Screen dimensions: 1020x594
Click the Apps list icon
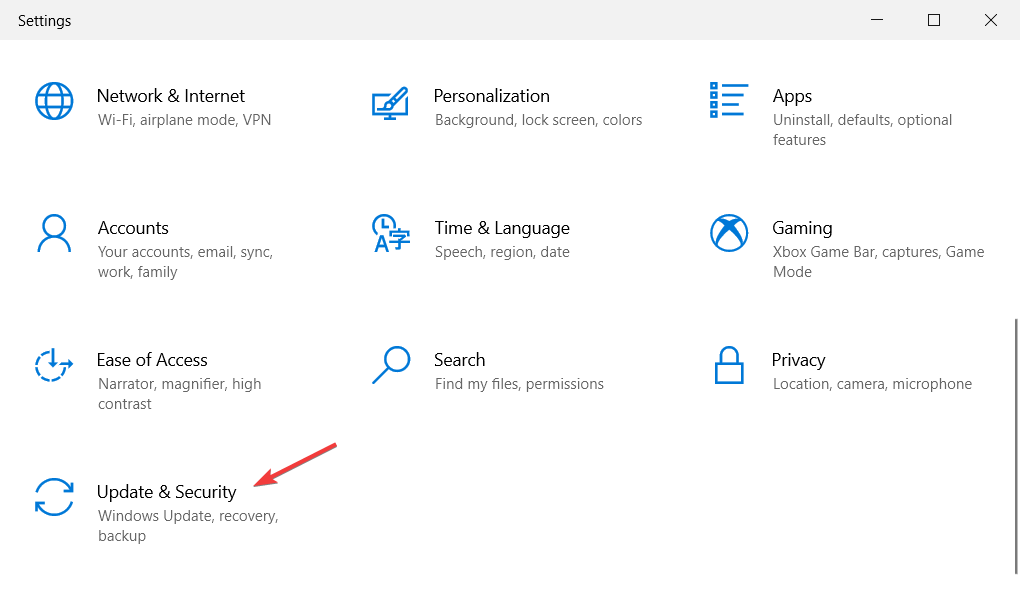coord(729,100)
